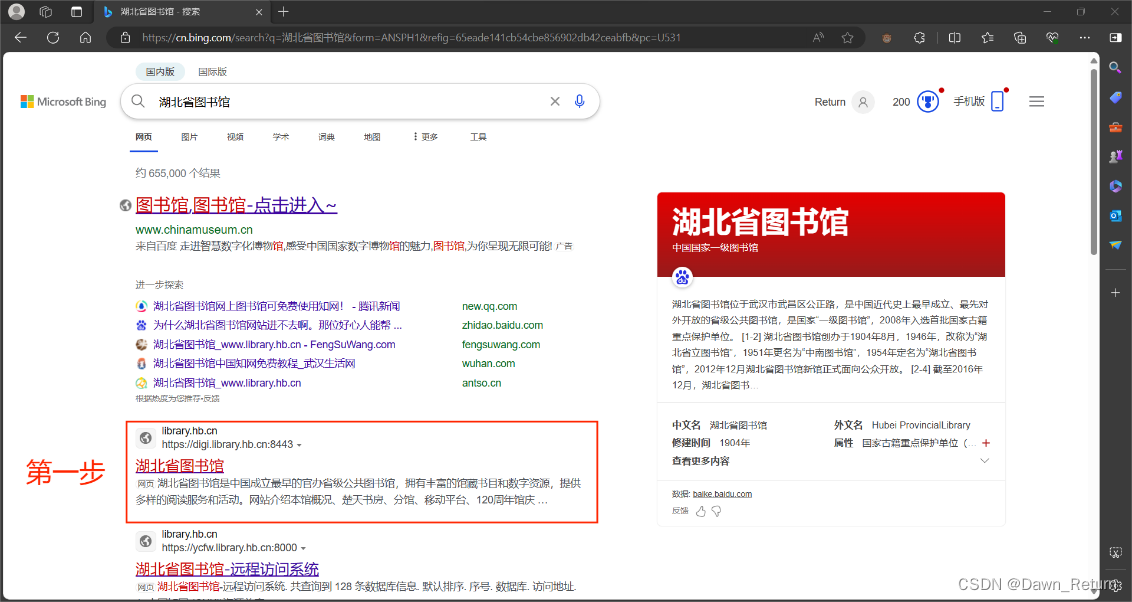Open the Extensions puzzle icon
Viewport: 1132px width, 602px height.
919,38
